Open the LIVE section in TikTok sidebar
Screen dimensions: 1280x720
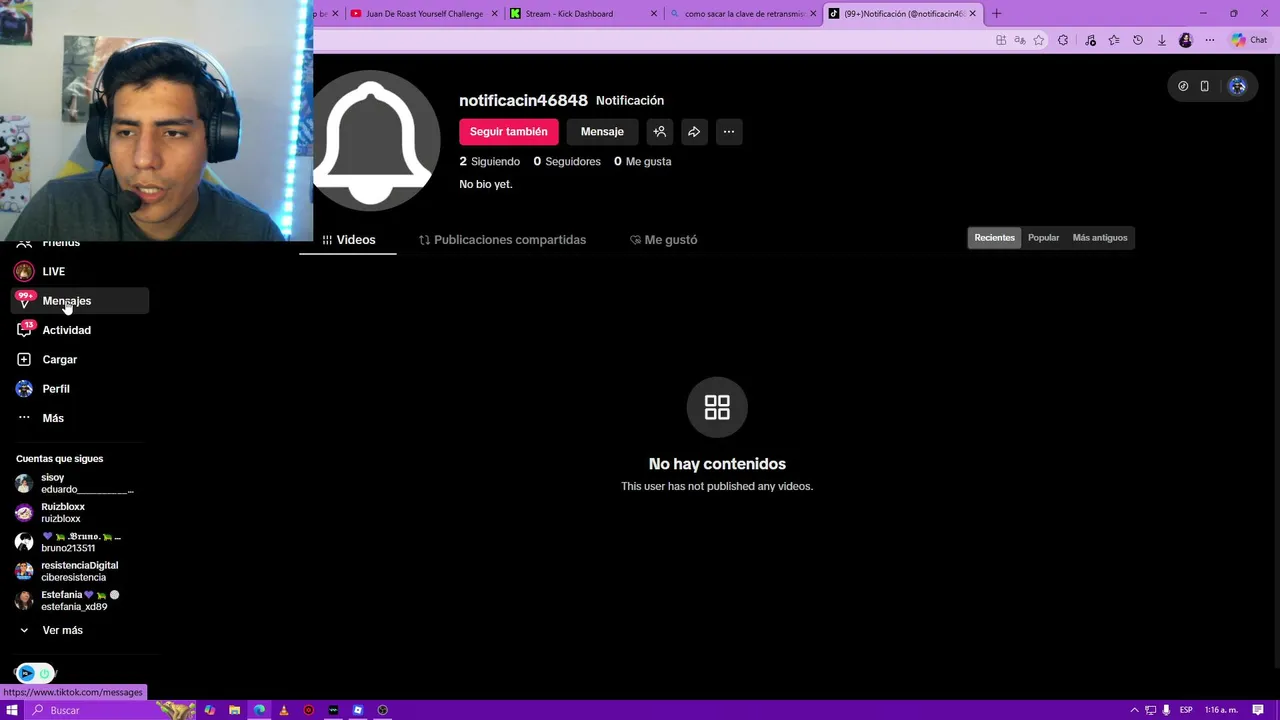click(80, 271)
